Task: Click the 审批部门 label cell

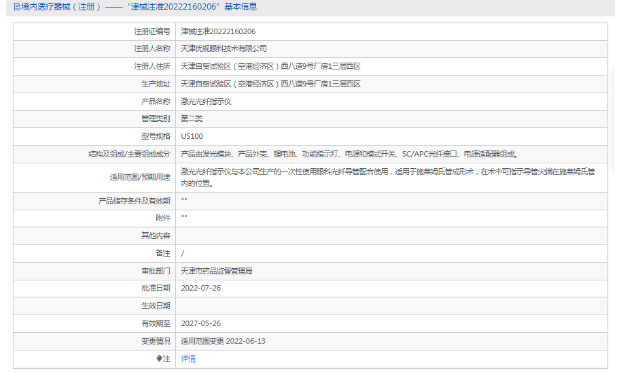Action: coord(95,271)
